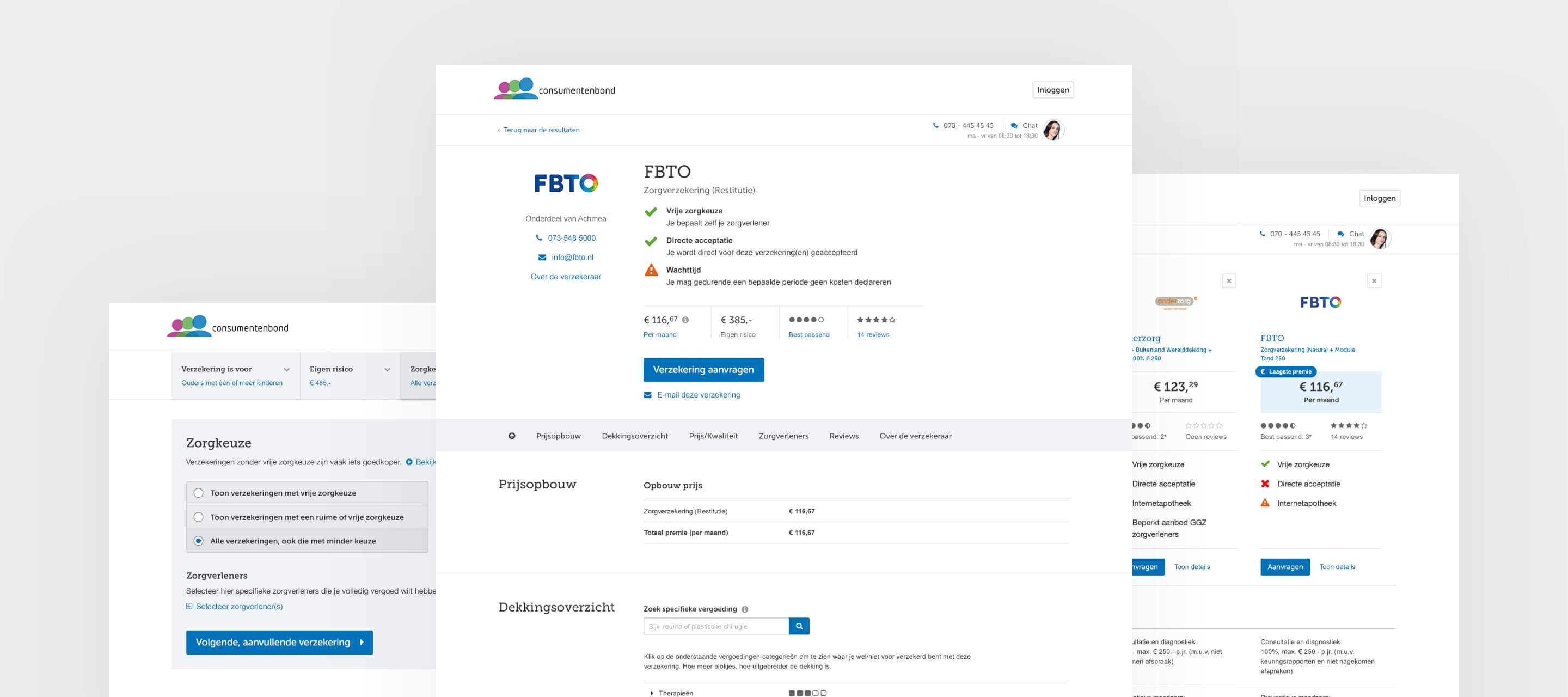This screenshot has width=1568, height=697.
Task: Click the Selecteer zorgverlener(s) link
Action: tap(239, 606)
